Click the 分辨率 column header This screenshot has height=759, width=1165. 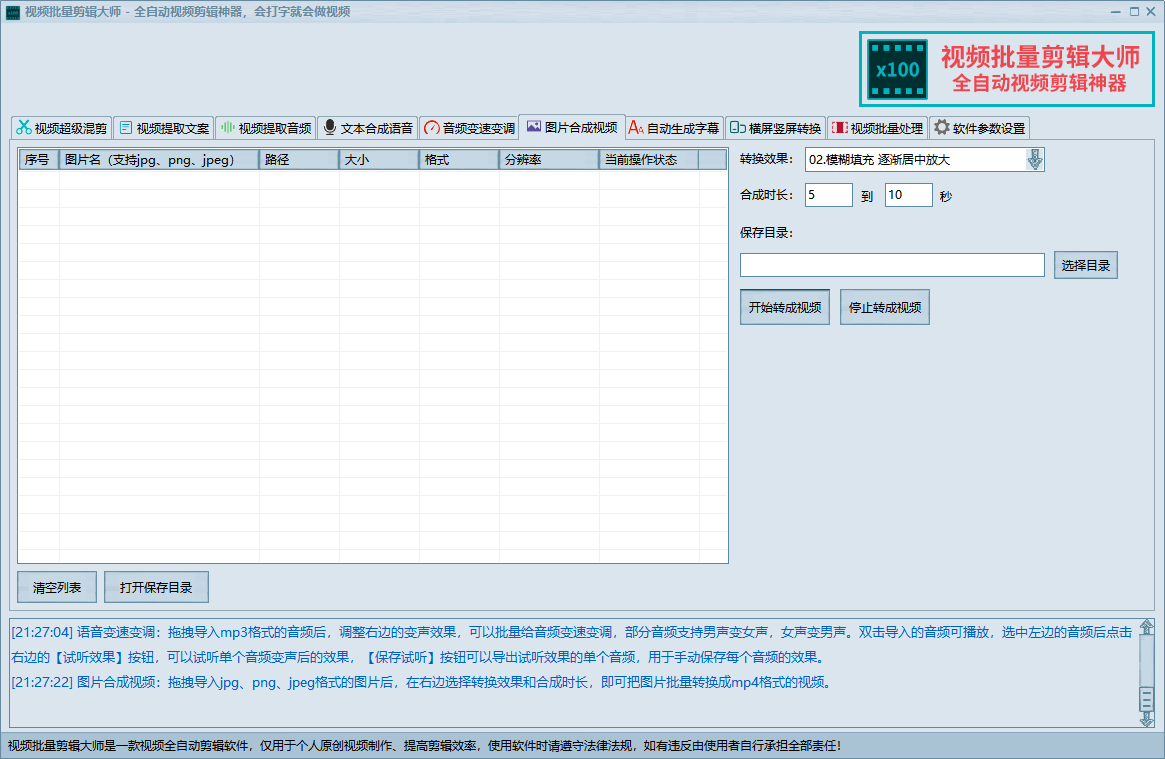pos(549,160)
